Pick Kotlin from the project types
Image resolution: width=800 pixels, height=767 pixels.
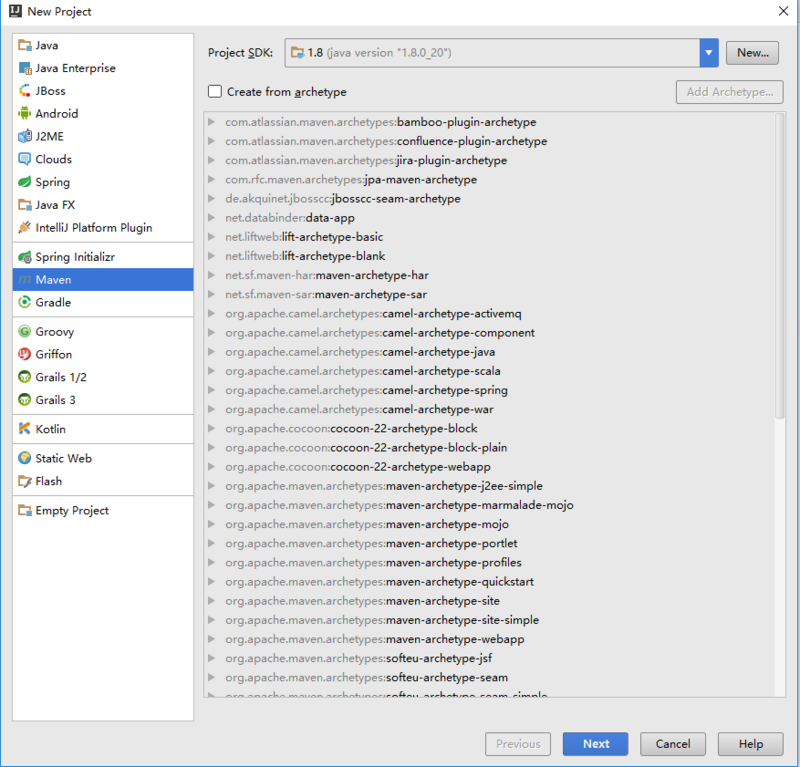click(x=103, y=429)
